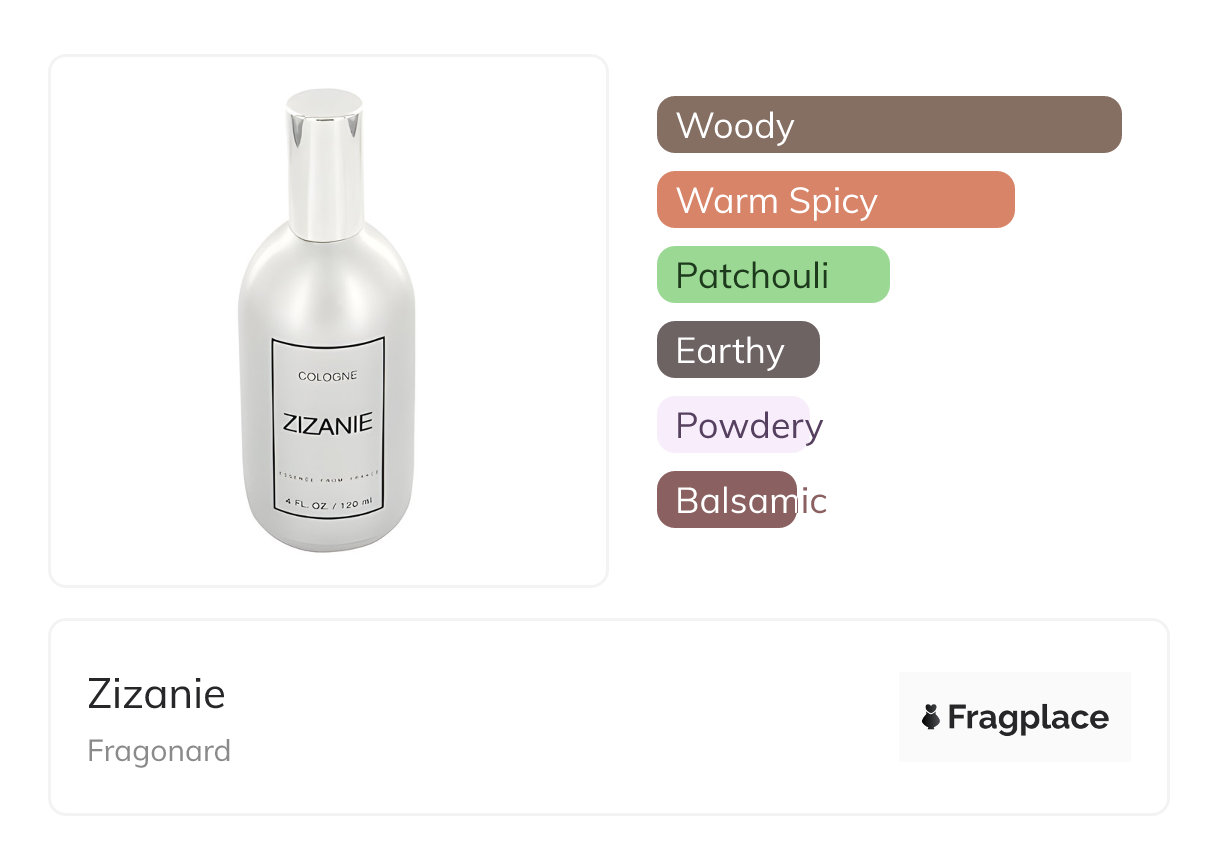Click the Balsamic accord bar

[727, 500]
